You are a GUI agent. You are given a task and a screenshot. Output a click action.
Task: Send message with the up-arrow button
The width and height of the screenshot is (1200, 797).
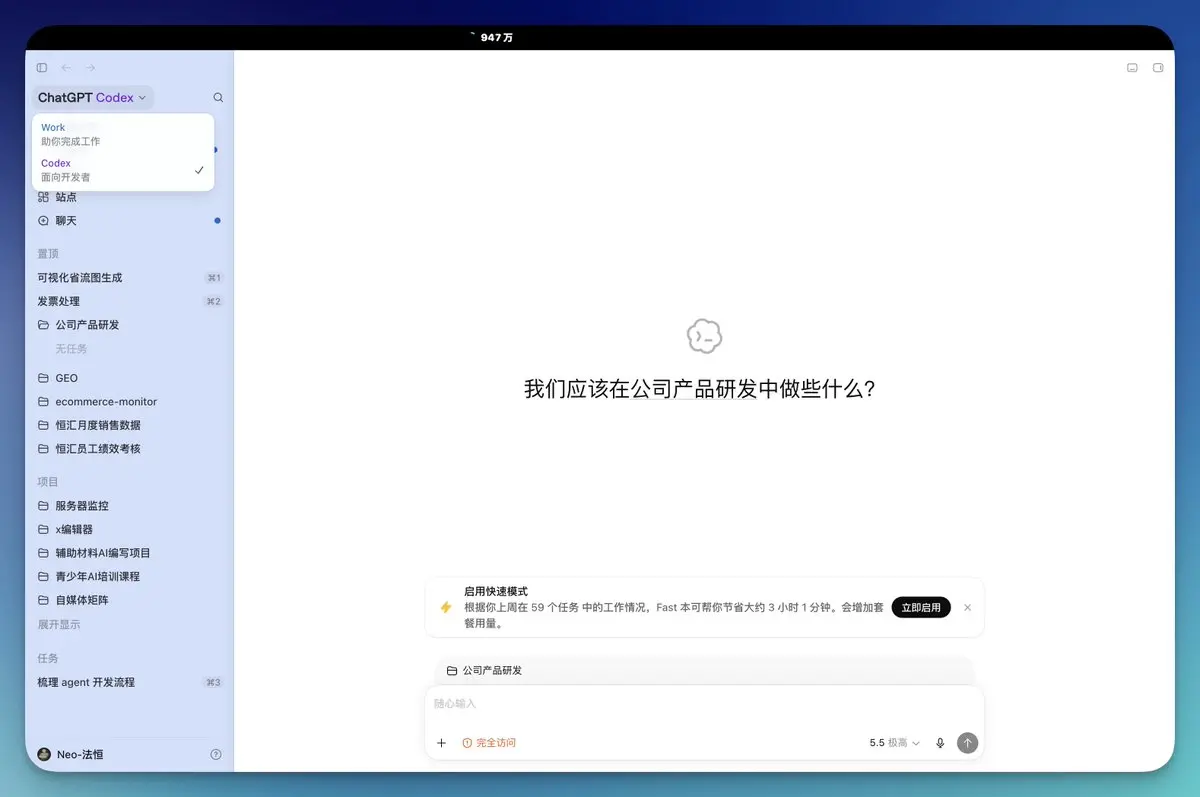point(967,743)
